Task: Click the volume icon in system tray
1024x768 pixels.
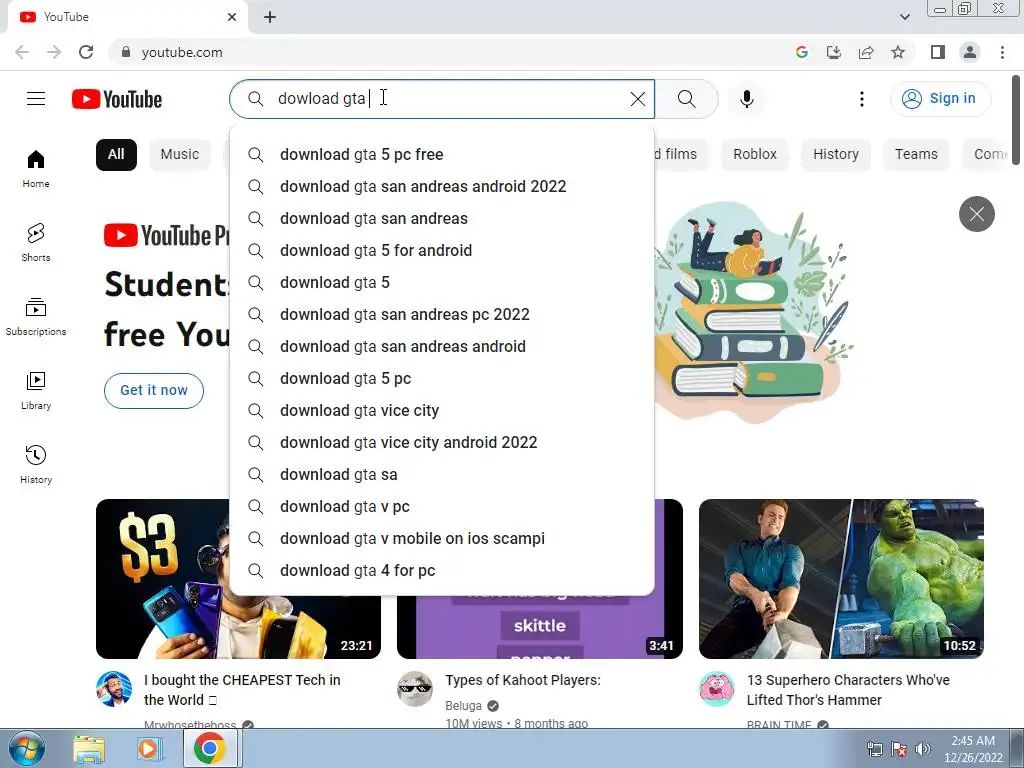Action: pos(923,749)
